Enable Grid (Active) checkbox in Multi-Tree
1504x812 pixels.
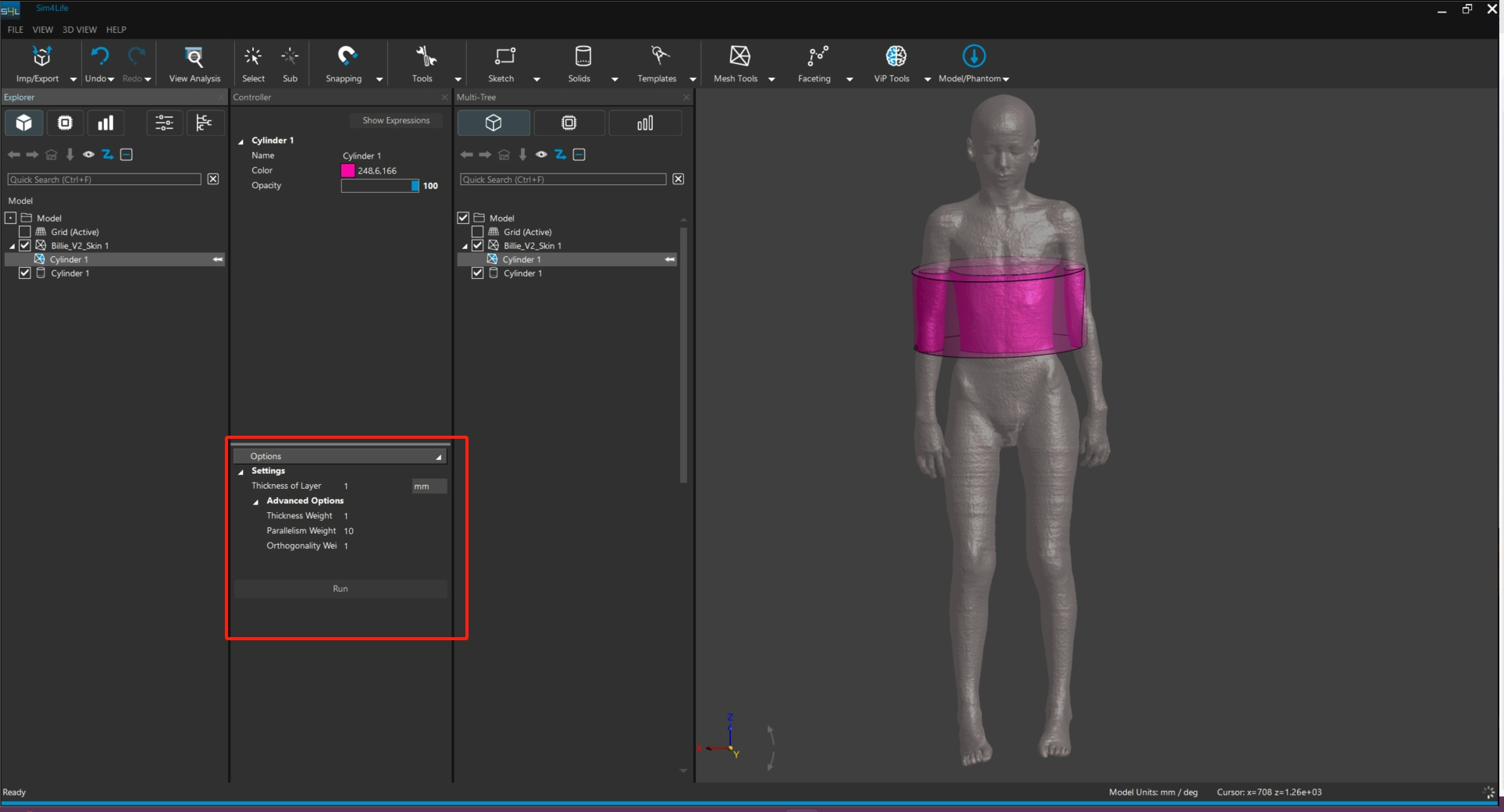point(477,232)
